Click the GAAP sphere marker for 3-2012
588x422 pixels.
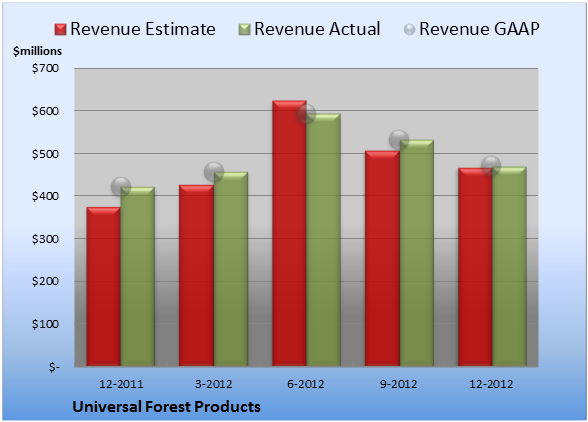point(214,172)
